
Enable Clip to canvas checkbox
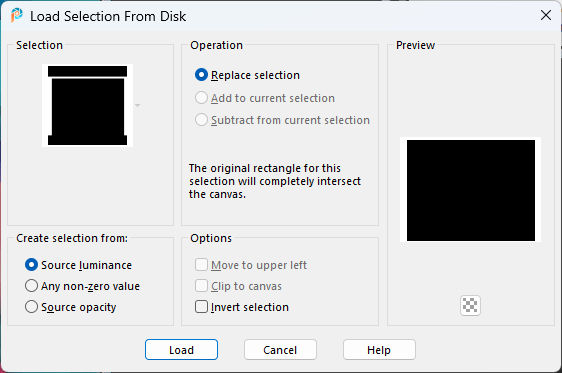pyautogui.click(x=201, y=286)
